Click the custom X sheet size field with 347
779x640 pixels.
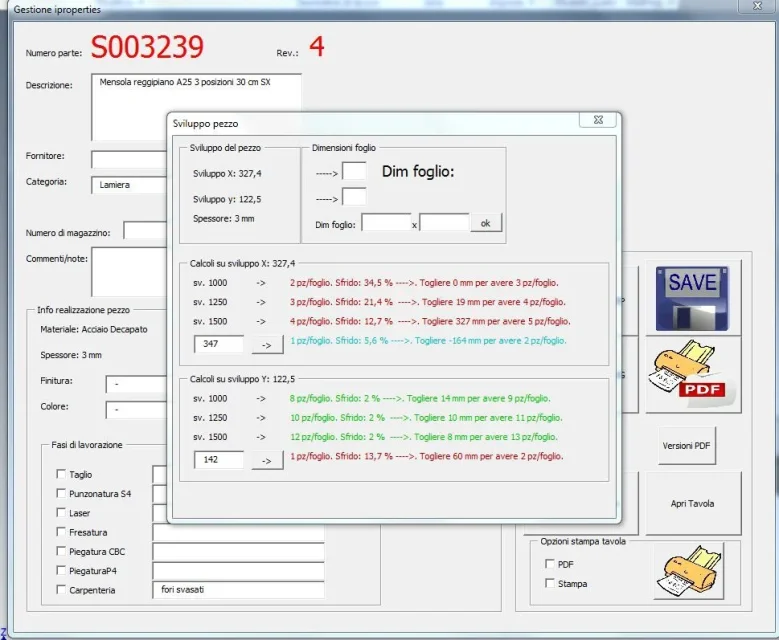pos(219,344)
